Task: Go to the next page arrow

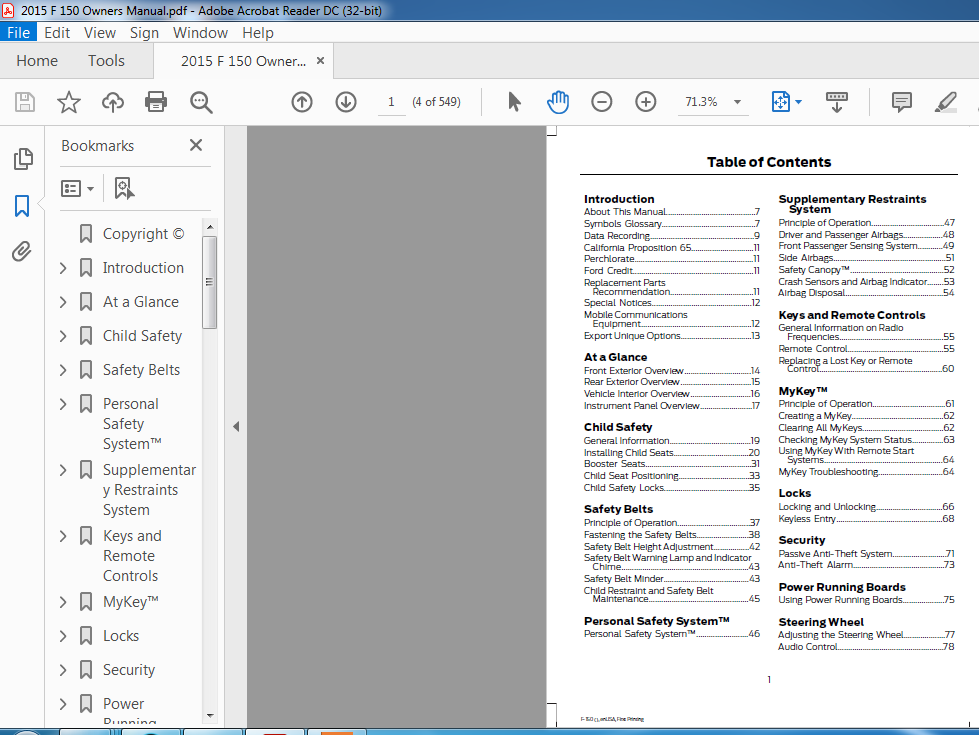Action: (x=346, y=102)
